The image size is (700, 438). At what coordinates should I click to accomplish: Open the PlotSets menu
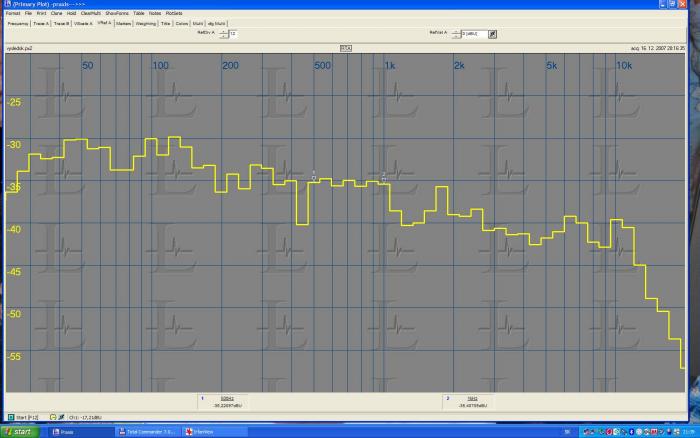click(173, 13)
